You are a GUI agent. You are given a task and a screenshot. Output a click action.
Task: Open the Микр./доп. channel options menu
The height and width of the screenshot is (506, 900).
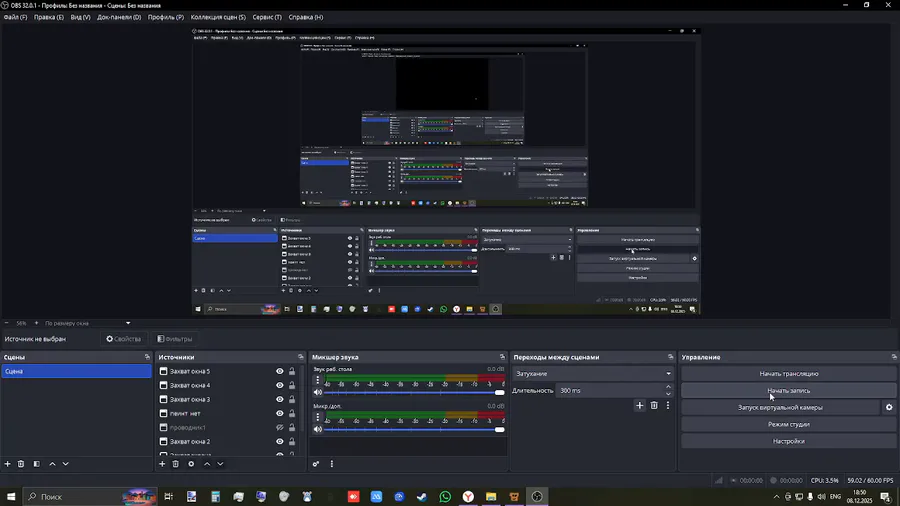coord(318,417)
